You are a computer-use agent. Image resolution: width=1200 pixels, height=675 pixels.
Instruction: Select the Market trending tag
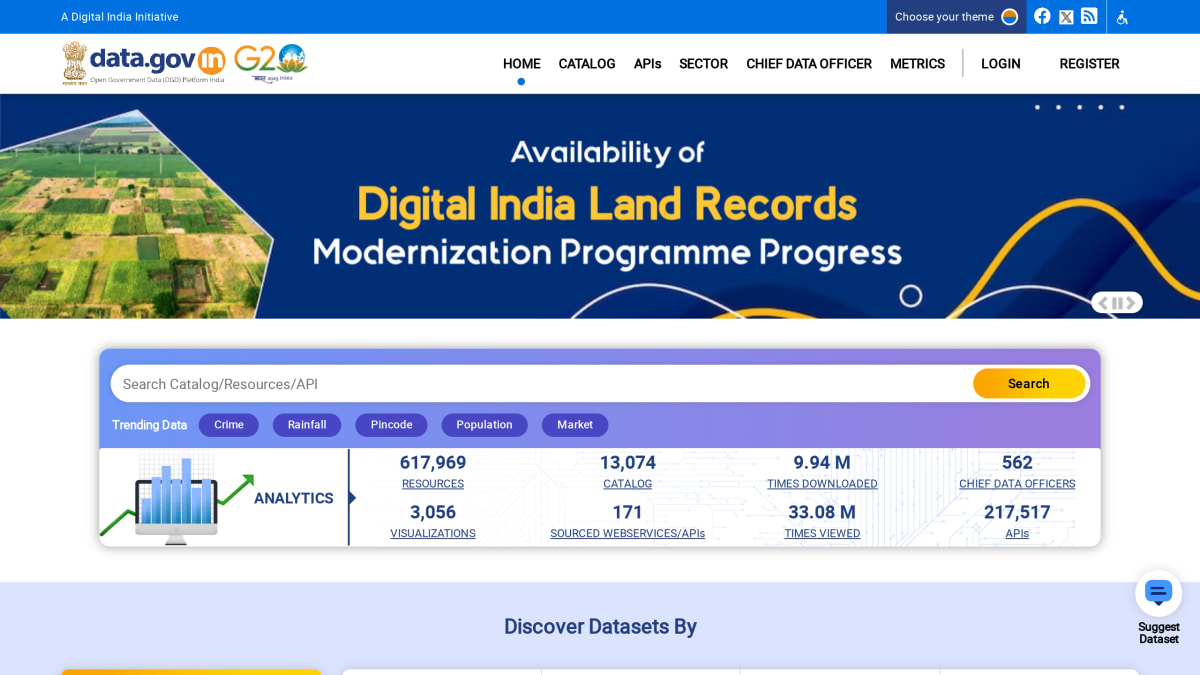[x=575, y=425]
